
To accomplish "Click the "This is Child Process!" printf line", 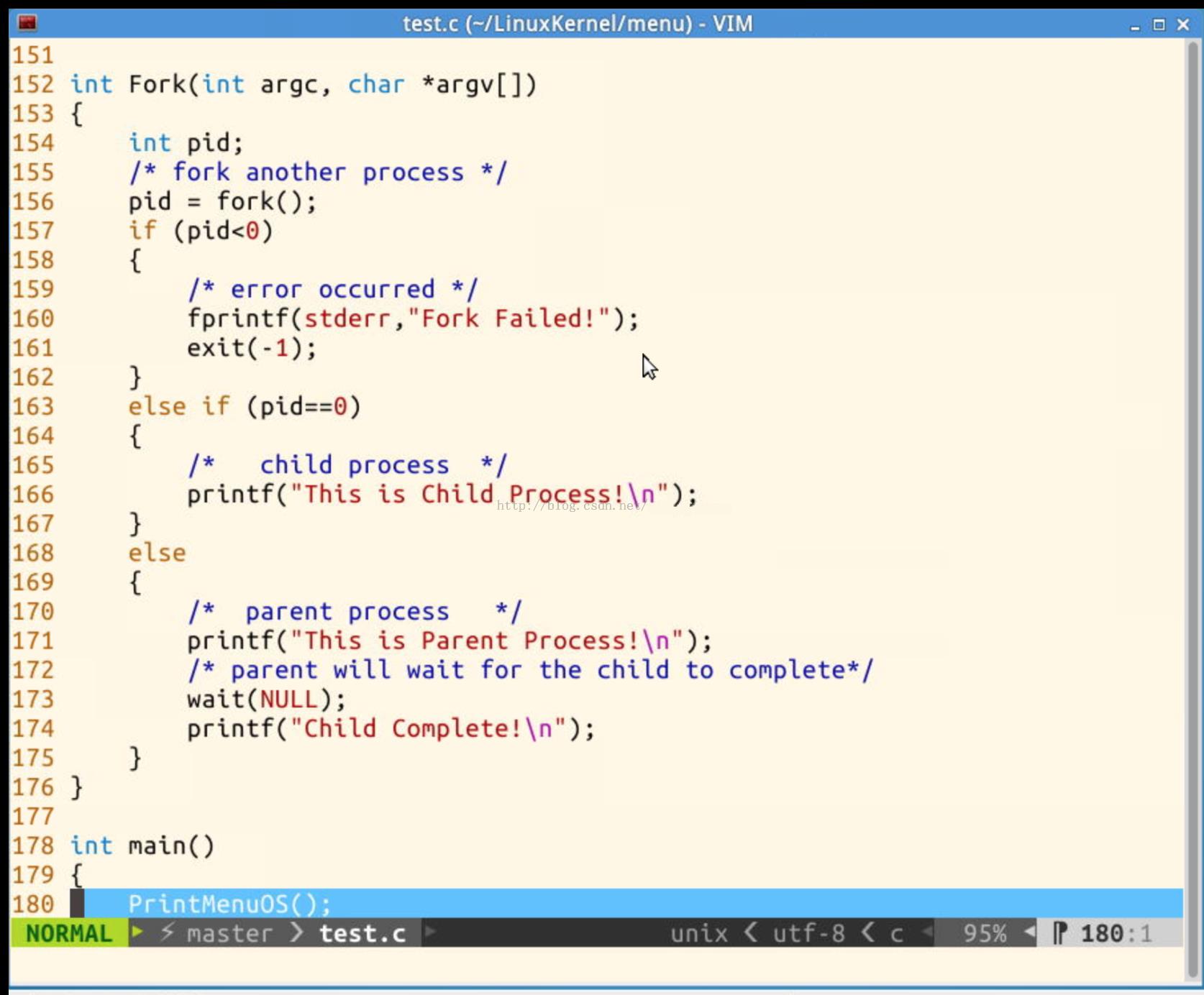I will tap(442, 495).
